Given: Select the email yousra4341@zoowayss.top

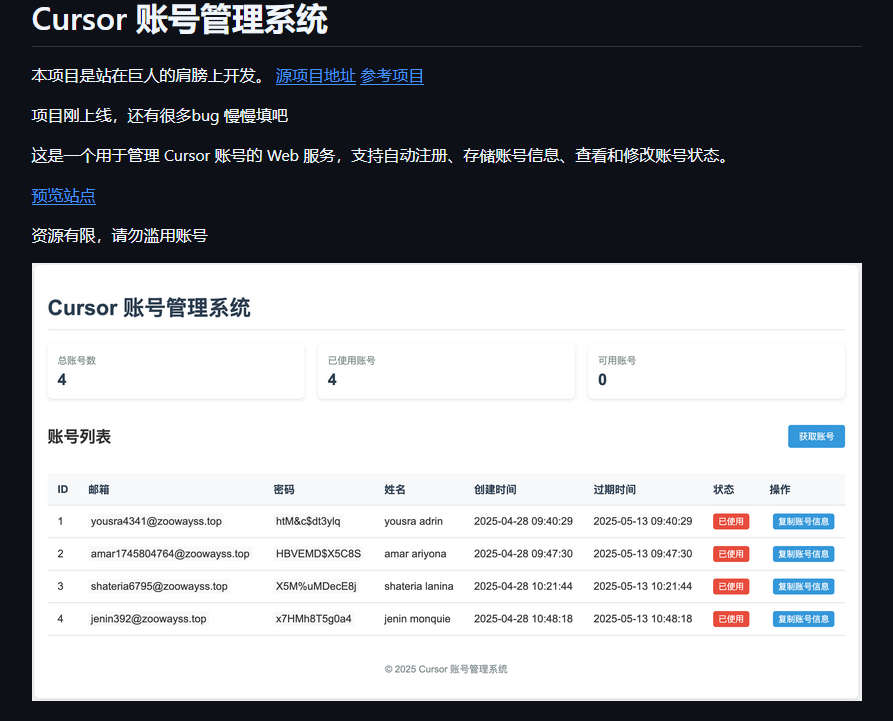Looking at the screenshot, I should [x=156, y=521].
